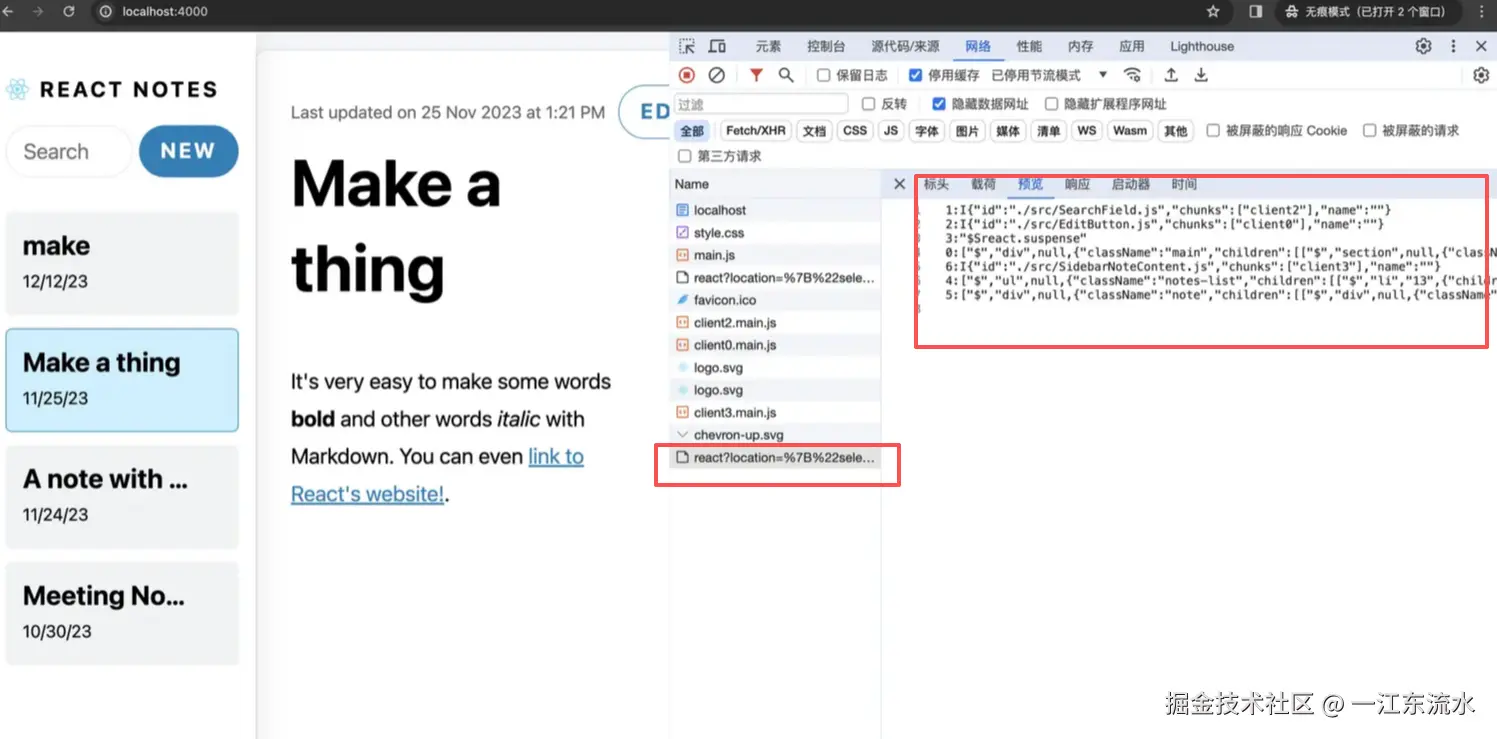This screenshot has width=1497, height=739.
Task: Go forward in browser history
Action: click(38, 12)
